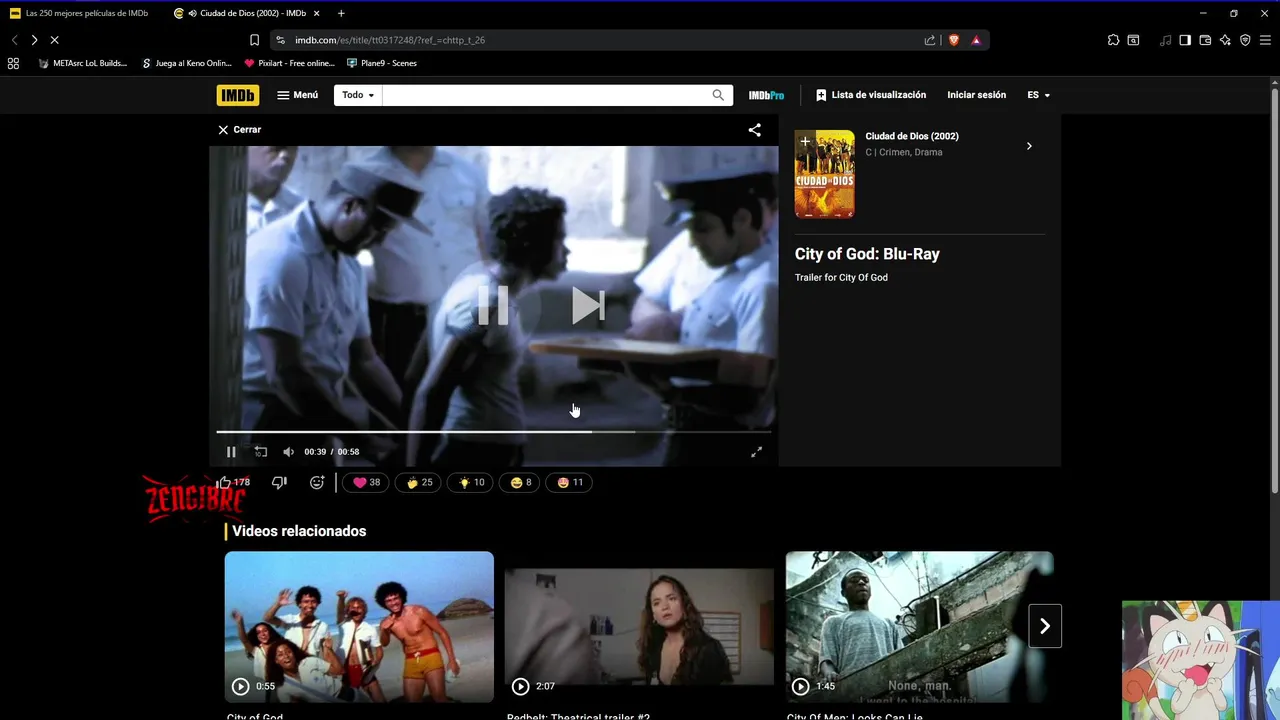Viewport: 1280px width, 720px height.
Task: Play the 1:45 City of Men thumbnail
Action: point(919,627)
